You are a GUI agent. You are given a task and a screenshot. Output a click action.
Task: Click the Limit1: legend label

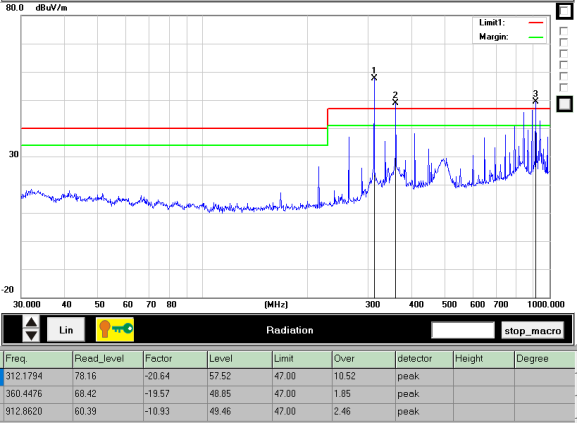(x=492, y=23)
